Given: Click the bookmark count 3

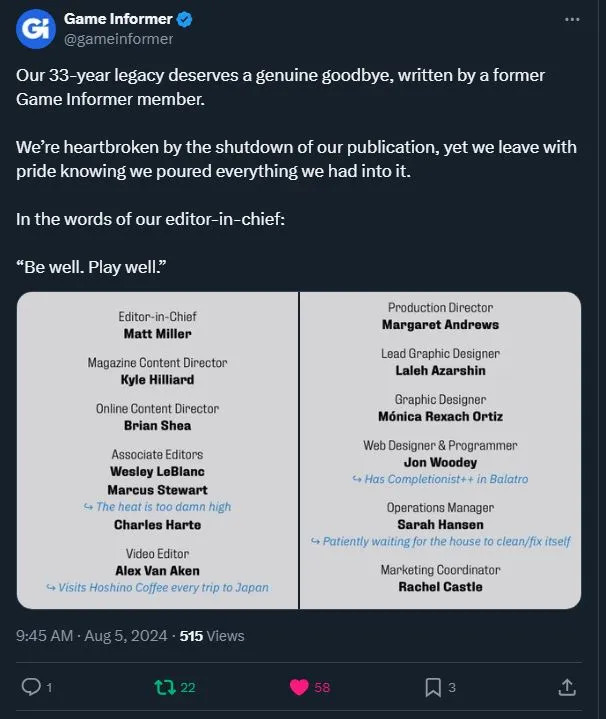Looking at the screenshot, I should (x=453, y=687).
